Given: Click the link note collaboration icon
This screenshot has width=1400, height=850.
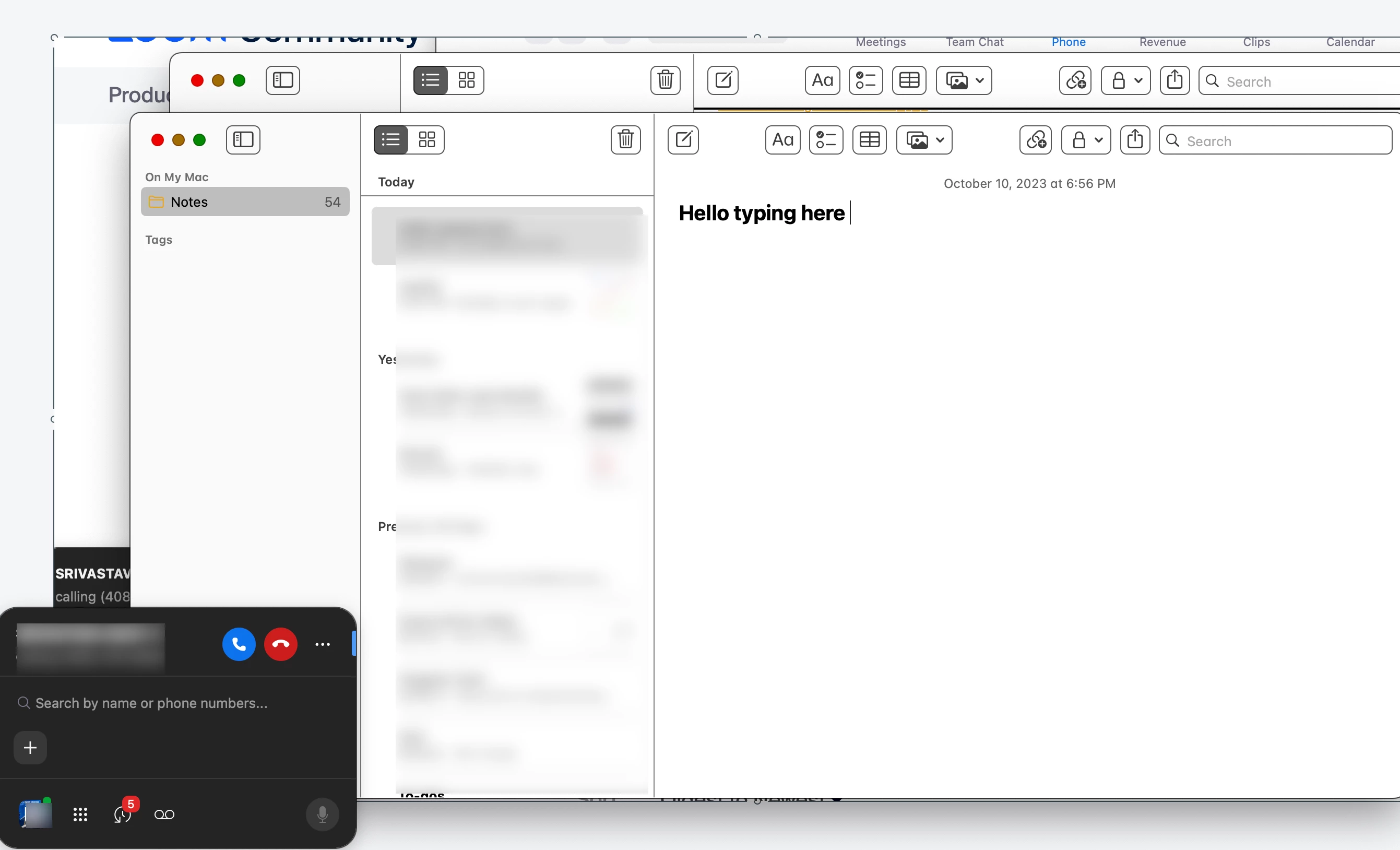Looking at the screenshot, I should (1035, 140).
